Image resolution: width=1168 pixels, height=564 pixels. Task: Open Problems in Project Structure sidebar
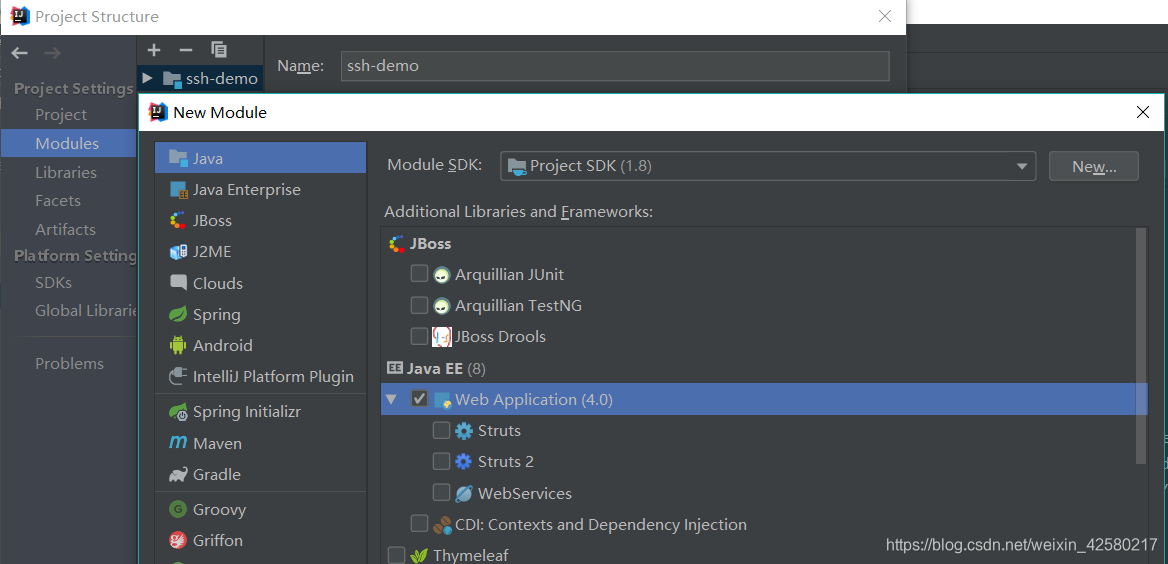(69, 364)
